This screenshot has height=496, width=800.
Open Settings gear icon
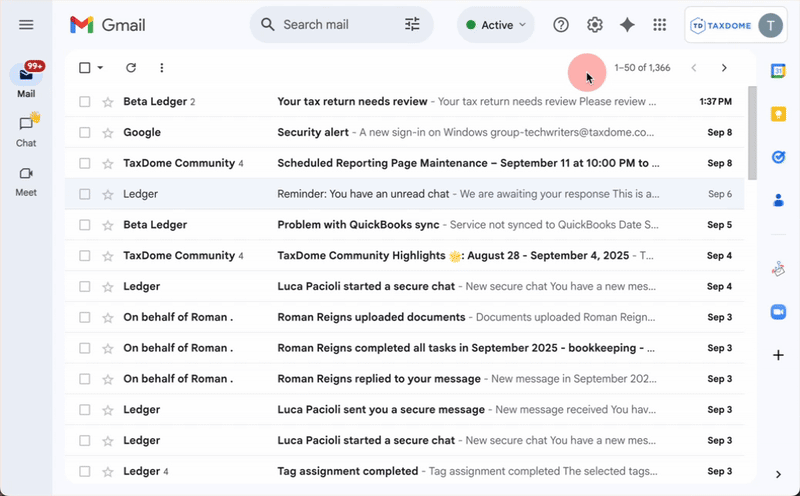(595, 25)
